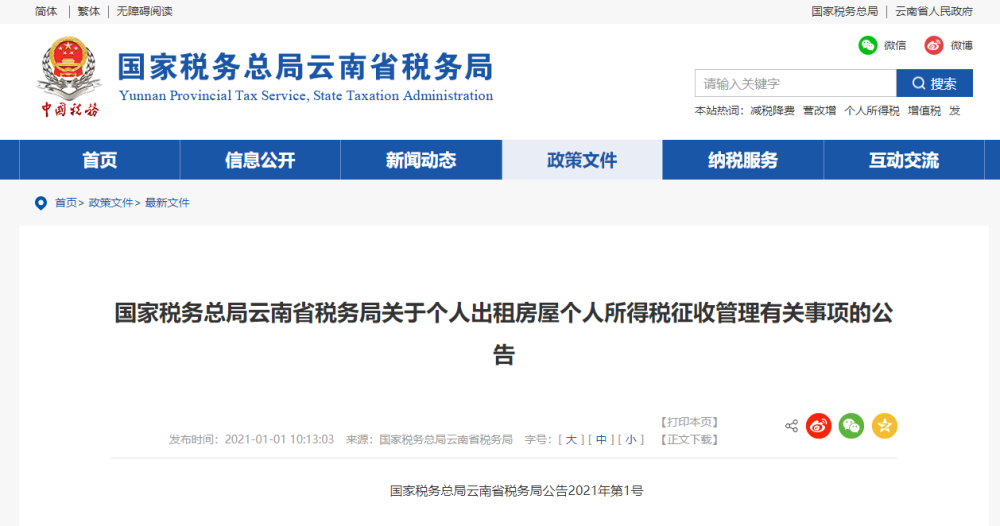1000x526 pixels.
Task: Click hot word 营改增
Action: [x=820, y=111]
